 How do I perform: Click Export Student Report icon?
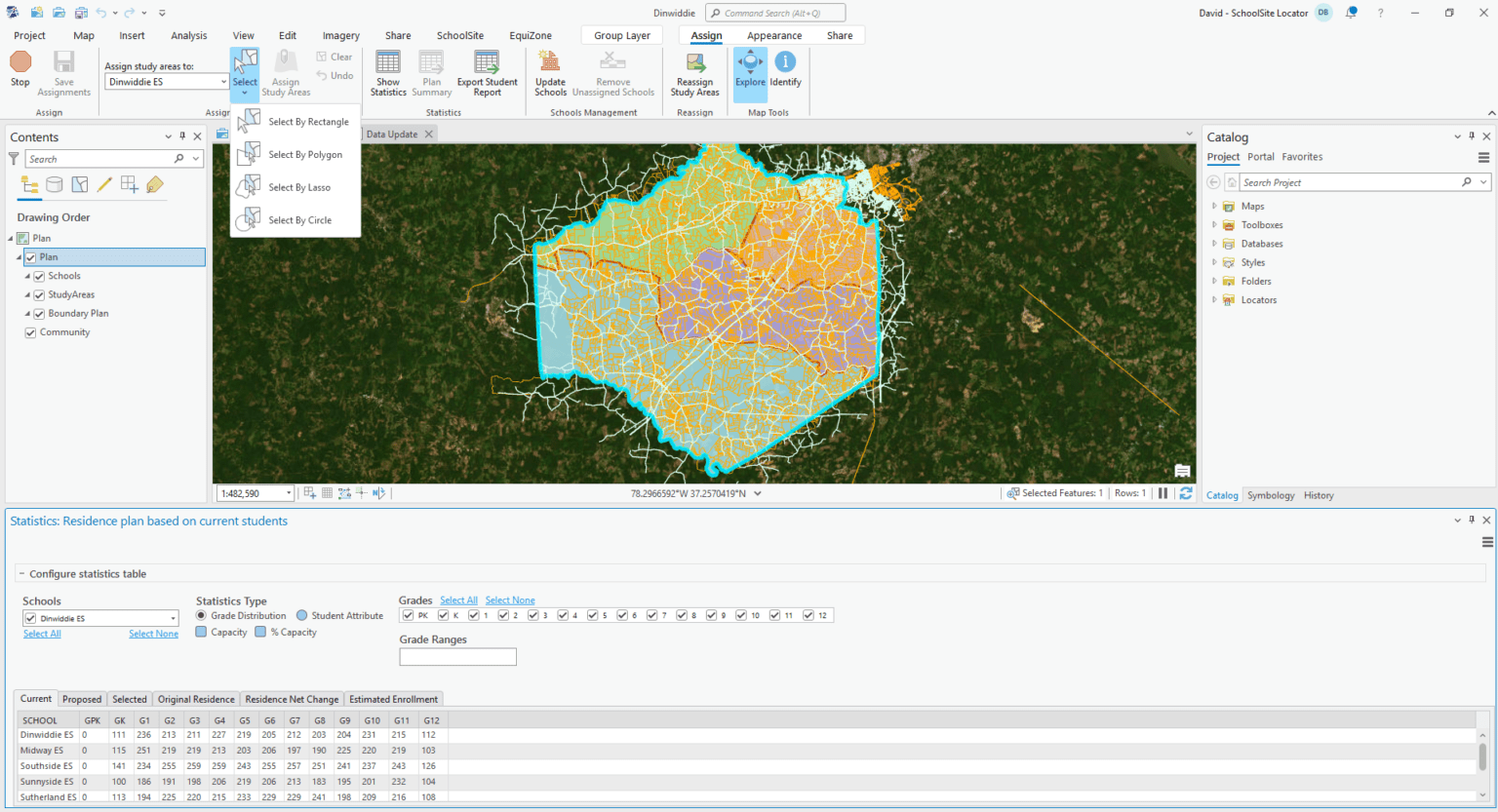click(487, 64)
